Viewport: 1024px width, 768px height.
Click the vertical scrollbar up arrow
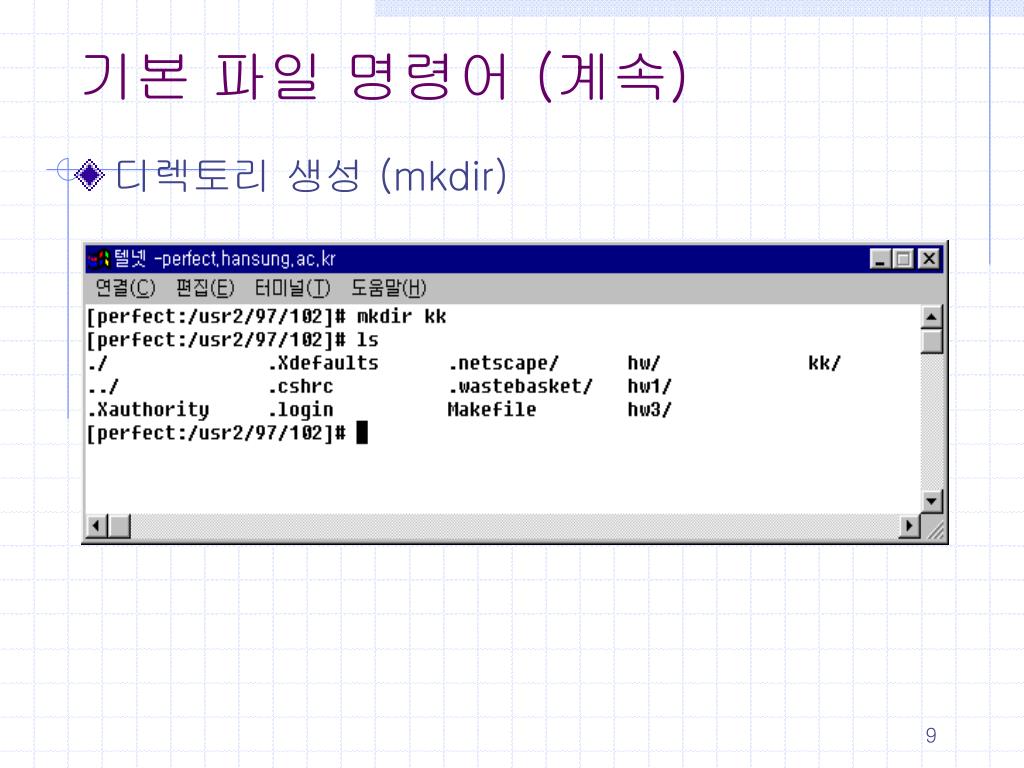point(931,317)
